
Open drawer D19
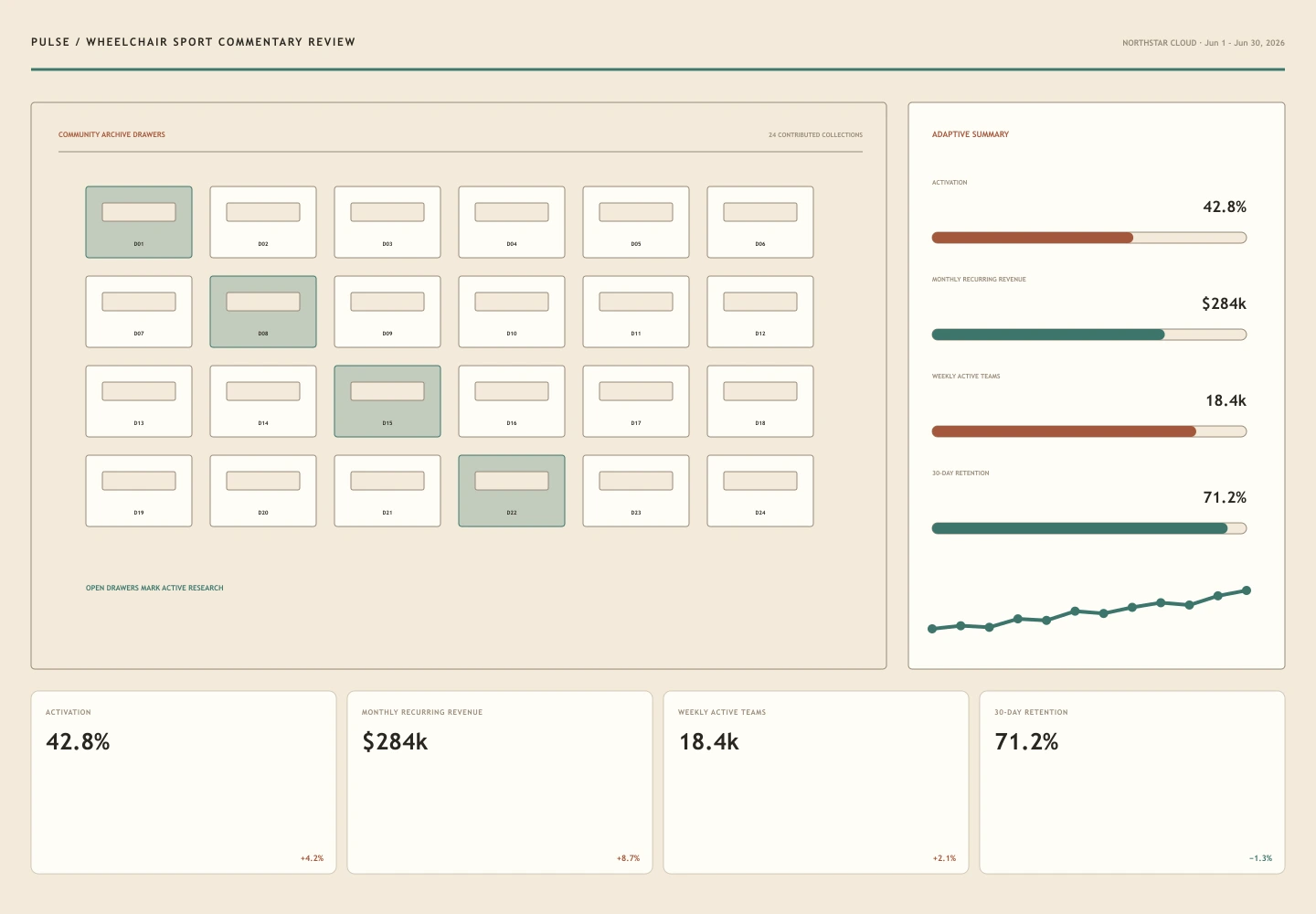[139, 491]
